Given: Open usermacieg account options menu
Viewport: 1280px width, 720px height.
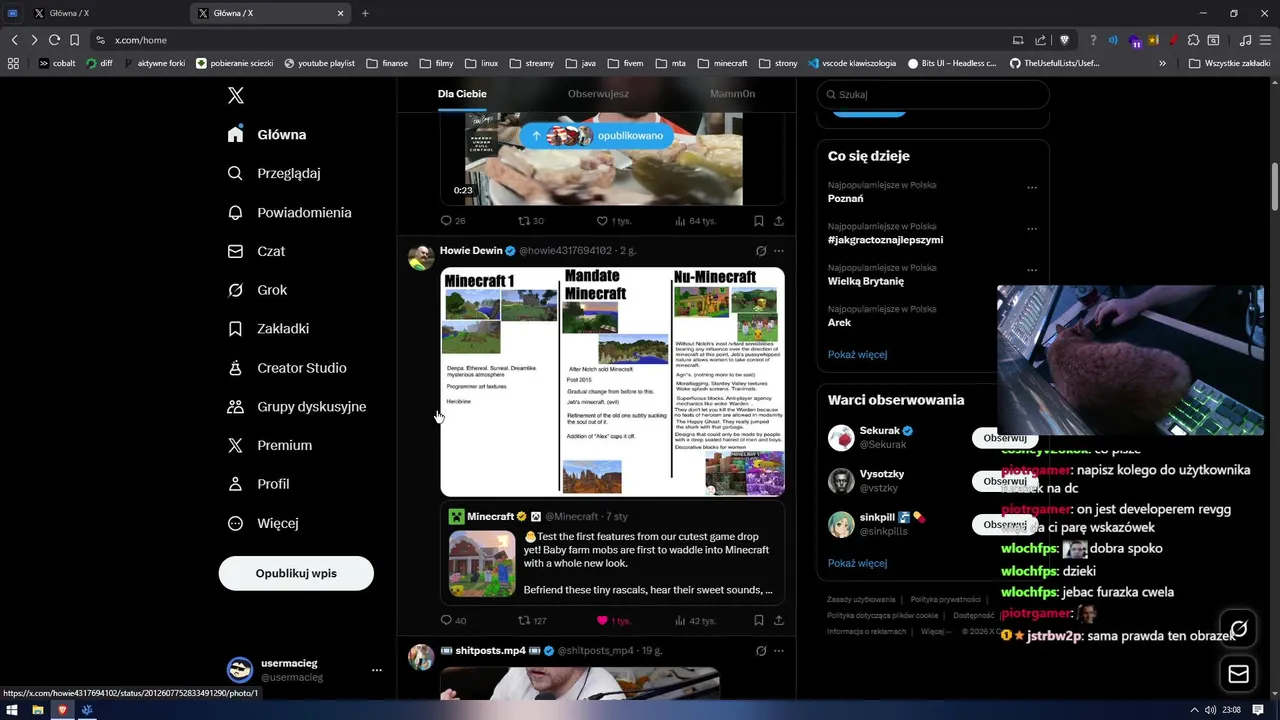Looking at the screenshot, I should click(x=376, y=670).
